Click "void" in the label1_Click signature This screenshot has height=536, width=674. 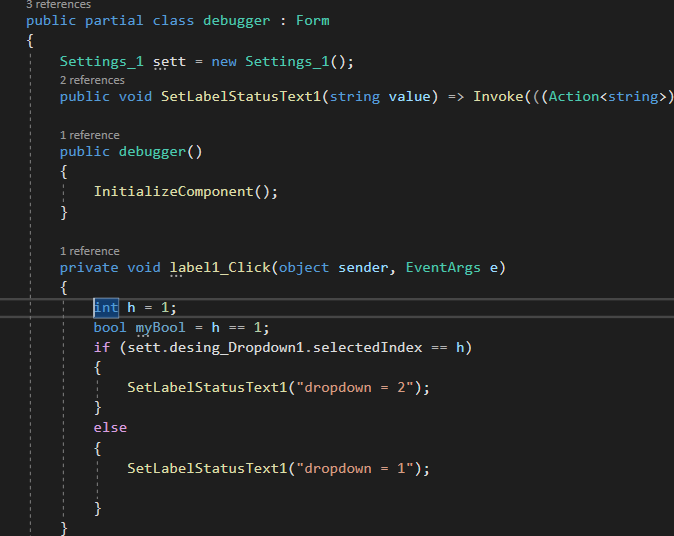point(144,267)
